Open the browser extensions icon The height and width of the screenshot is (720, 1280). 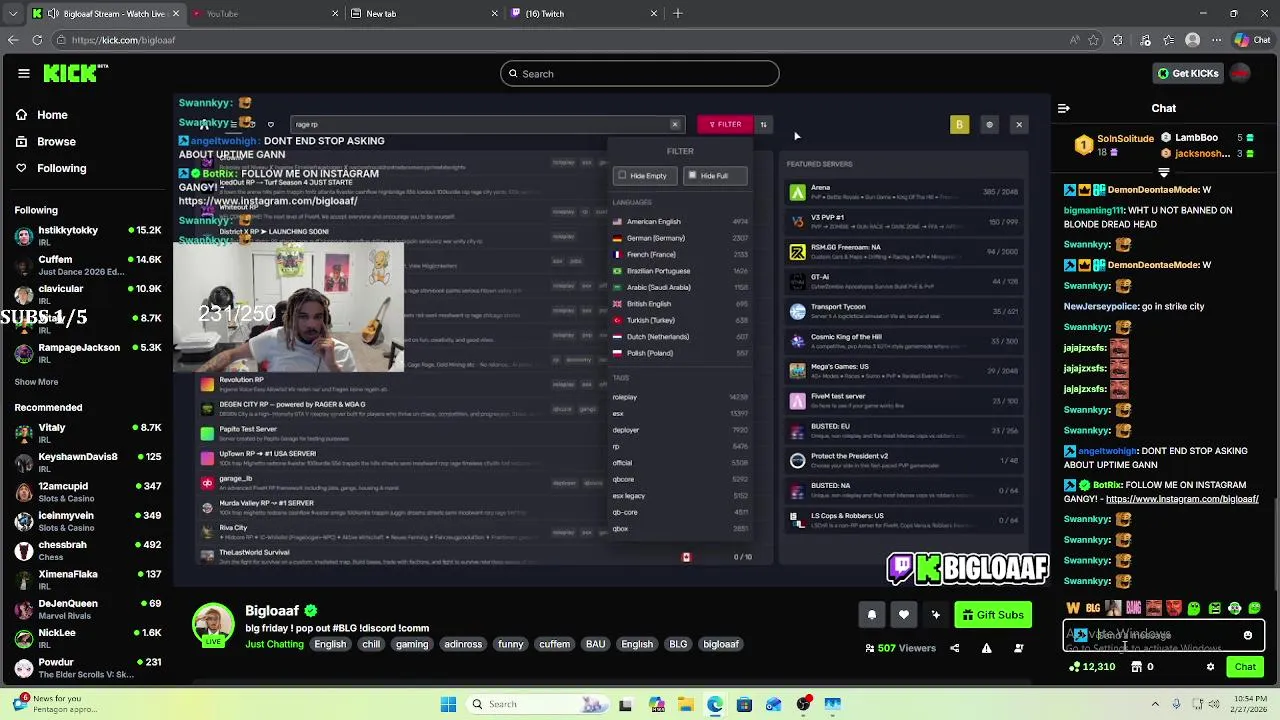1118,40
